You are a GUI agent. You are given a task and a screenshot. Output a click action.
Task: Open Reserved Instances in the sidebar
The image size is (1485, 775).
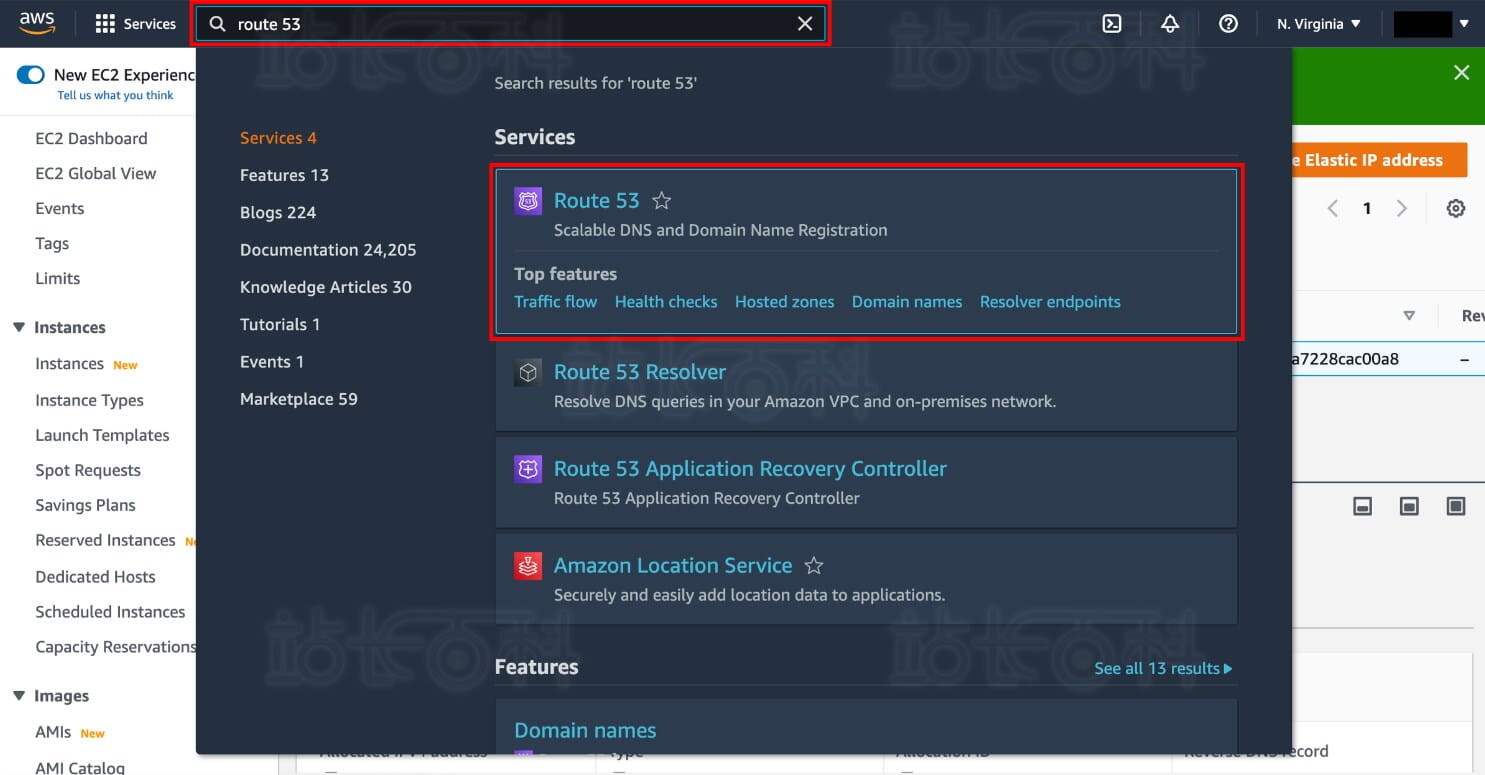pyautogui.click(x=105, y=540)
